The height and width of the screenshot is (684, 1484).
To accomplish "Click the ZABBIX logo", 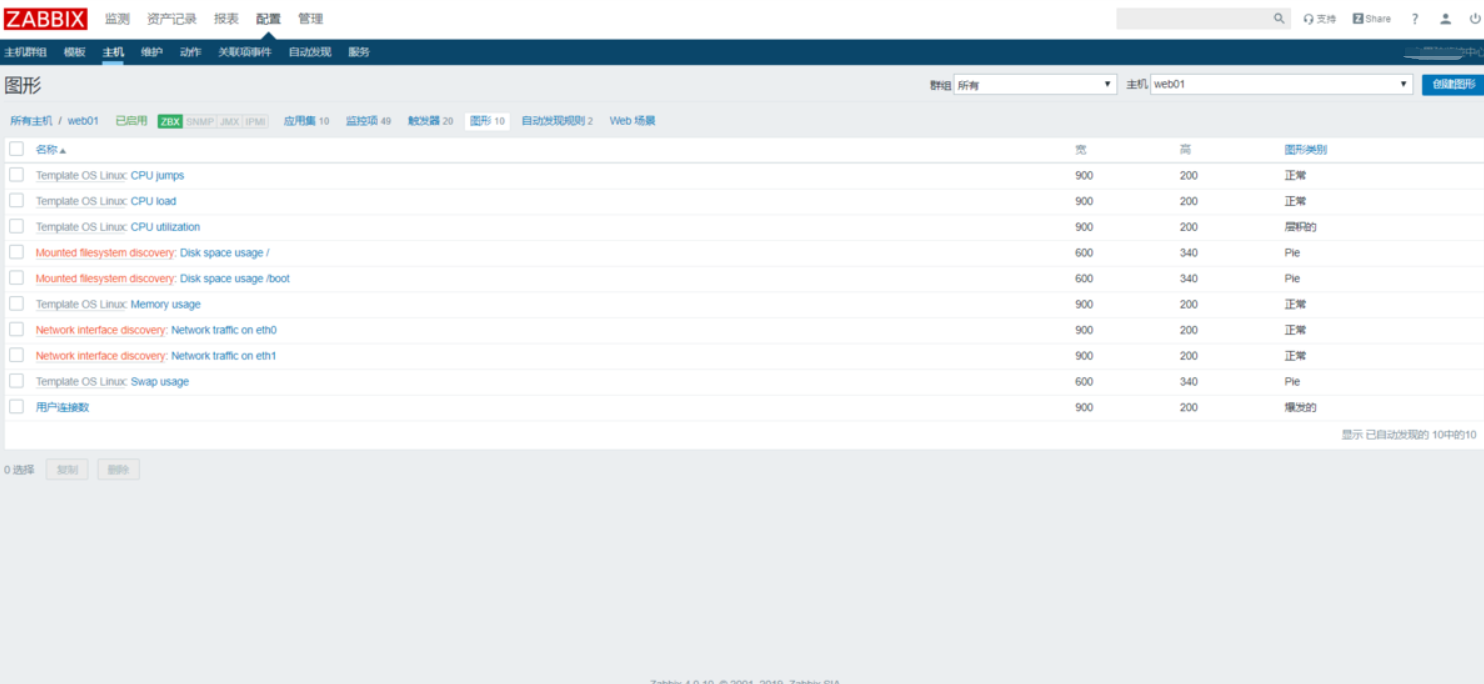I will coord(46,18).
